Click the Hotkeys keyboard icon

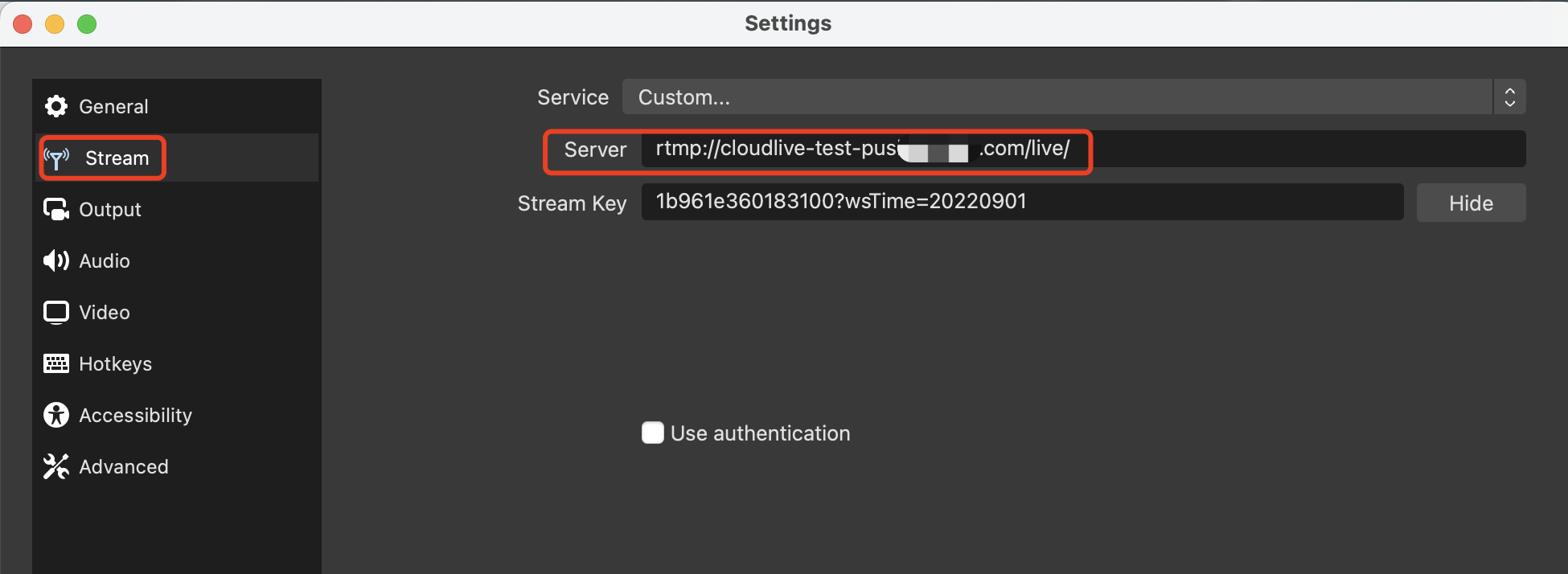pos(56,363)
